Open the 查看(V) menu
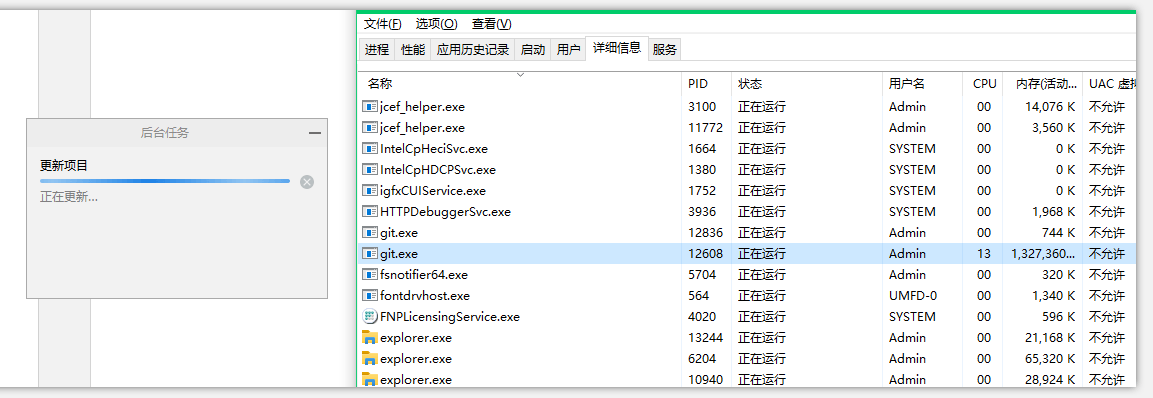Image resolution: width=1153 pixels, height=398 pixels. [x=491, y=24]
